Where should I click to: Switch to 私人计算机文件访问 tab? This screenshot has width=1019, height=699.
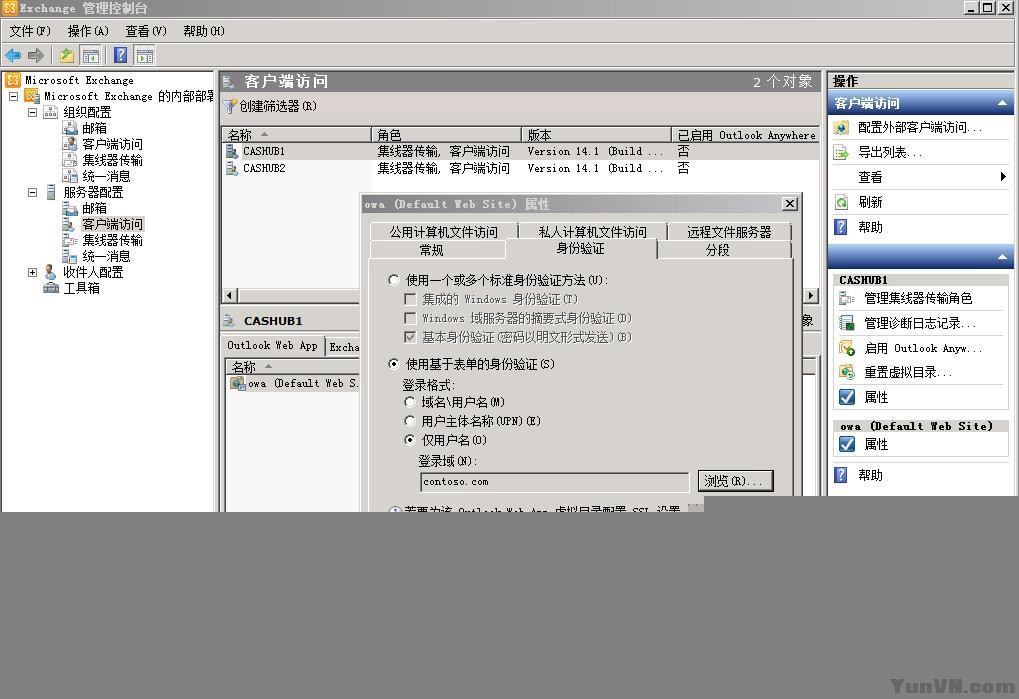593,232
